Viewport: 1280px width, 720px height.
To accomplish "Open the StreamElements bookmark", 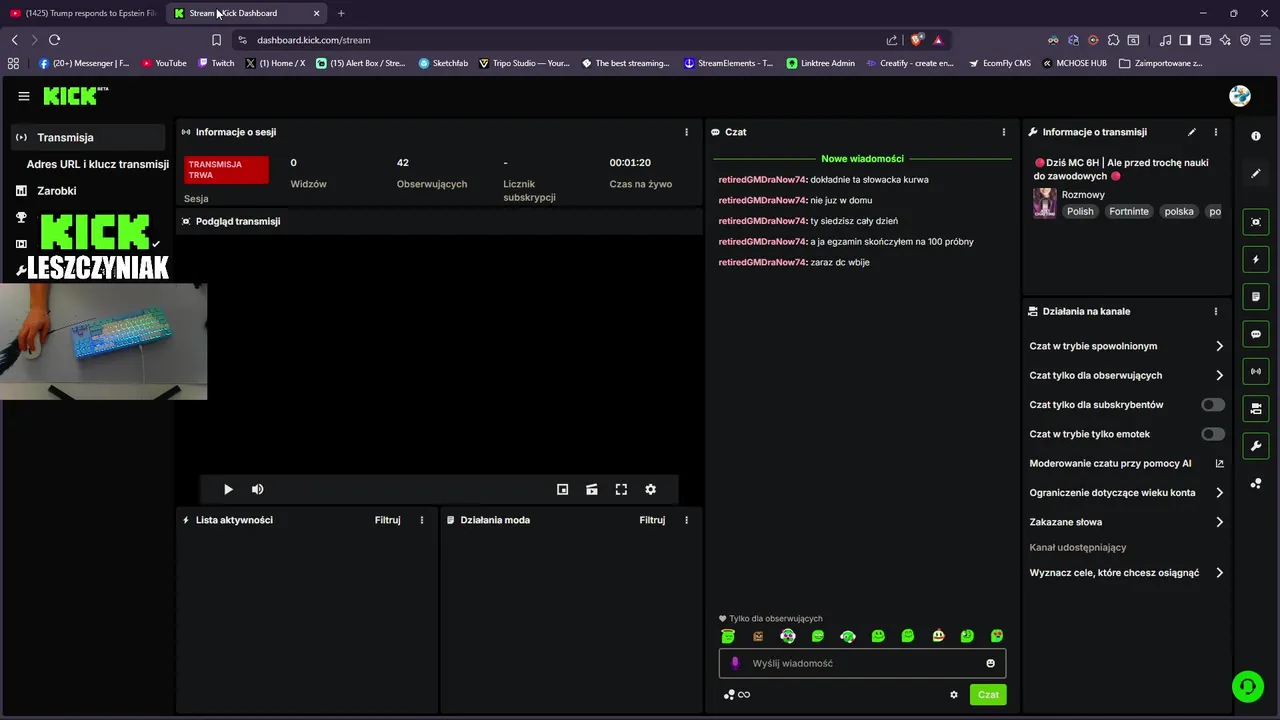I will point(728,63).
